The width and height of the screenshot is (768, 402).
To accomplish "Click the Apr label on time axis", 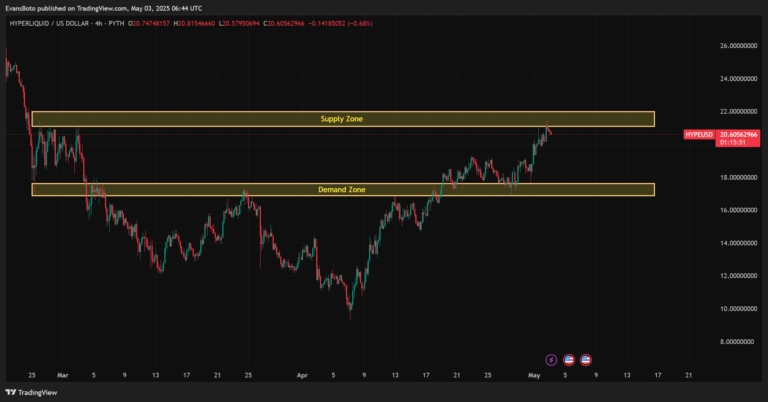I will [x=303, y=375].
